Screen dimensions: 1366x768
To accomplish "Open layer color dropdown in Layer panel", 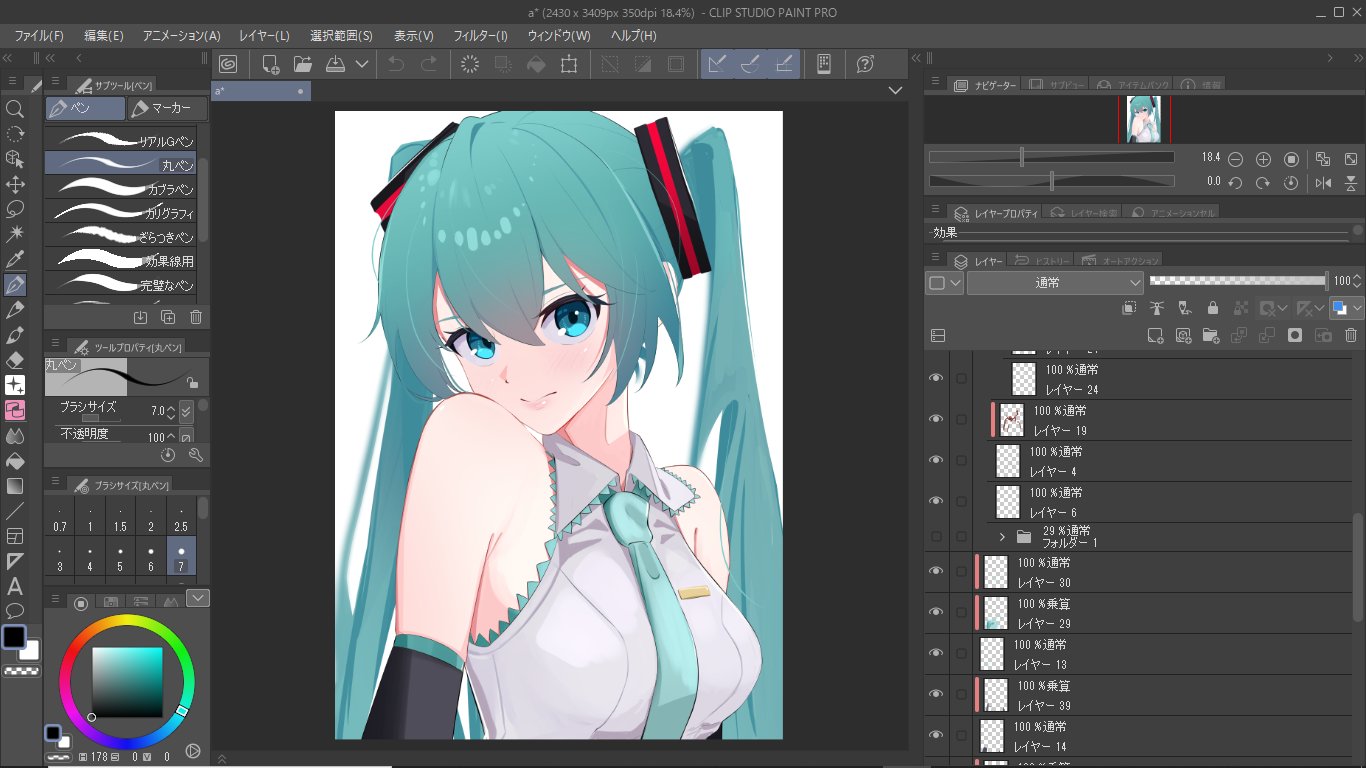I will point(945,283).
